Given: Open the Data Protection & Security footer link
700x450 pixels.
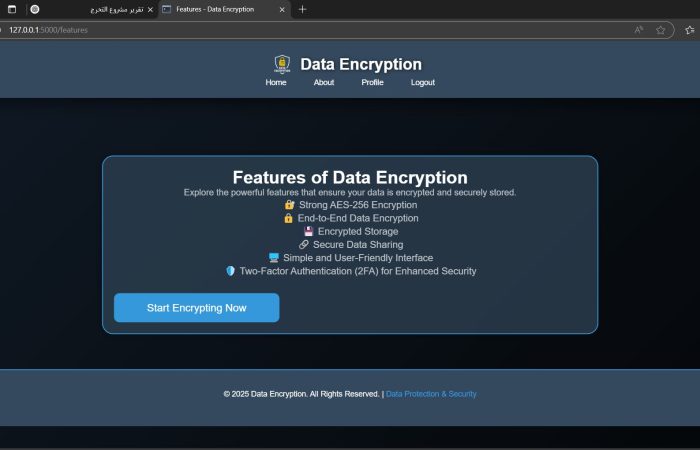Looking at the screenshot, I should 431,394.
